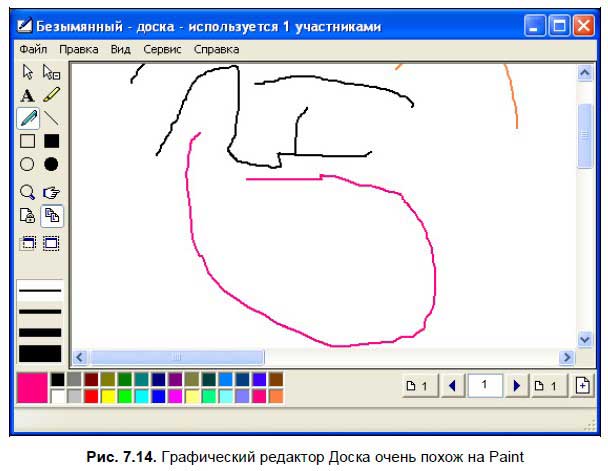This screenshot has width=608, height=471.
Task: Select the Eraser tool
Action: pyautogui.click(x=51, y=72)
